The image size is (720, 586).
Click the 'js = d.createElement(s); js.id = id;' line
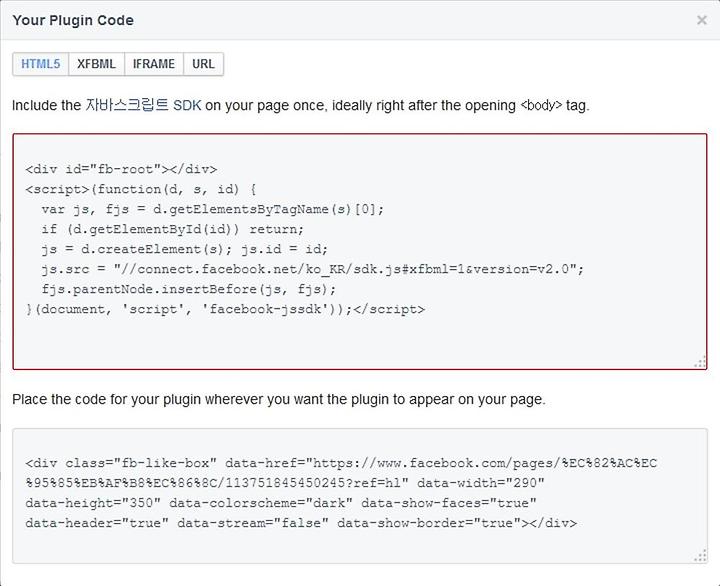(x=185, y=249)
